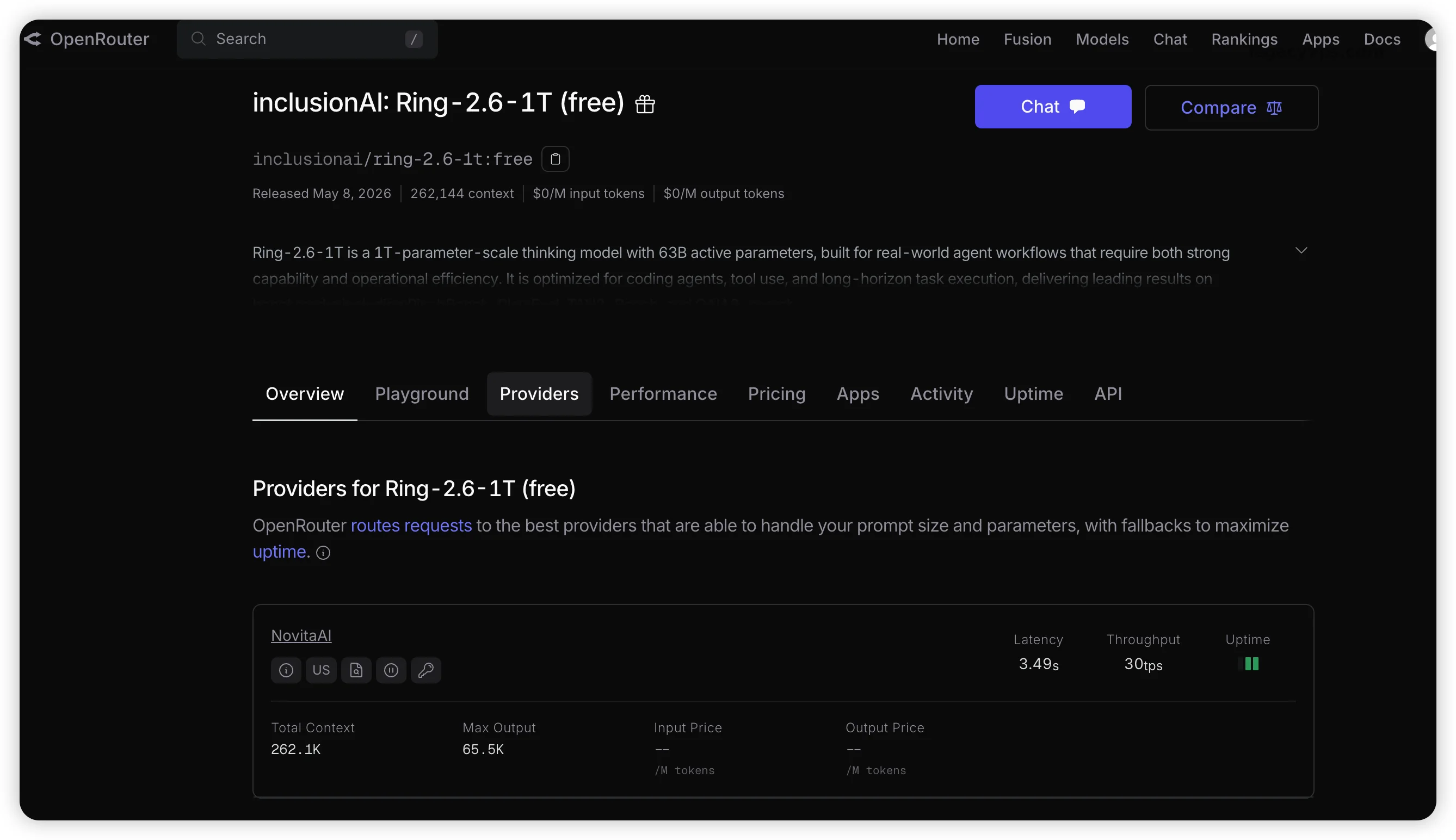The image size is (1456, 840).
Task: Click the info icon in the NovitaAI card
Action: 286,670
